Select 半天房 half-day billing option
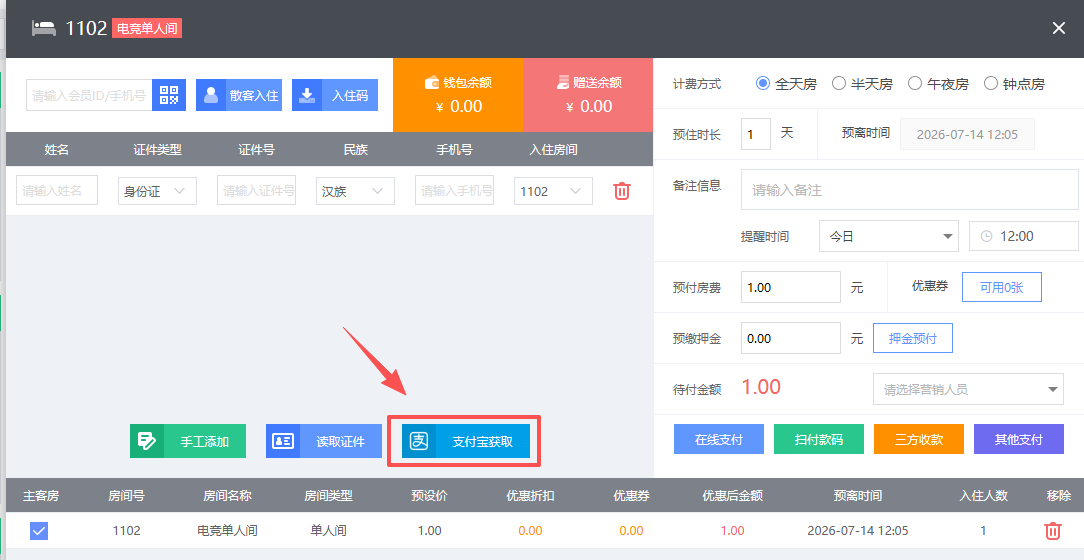 tap(862, 84)
